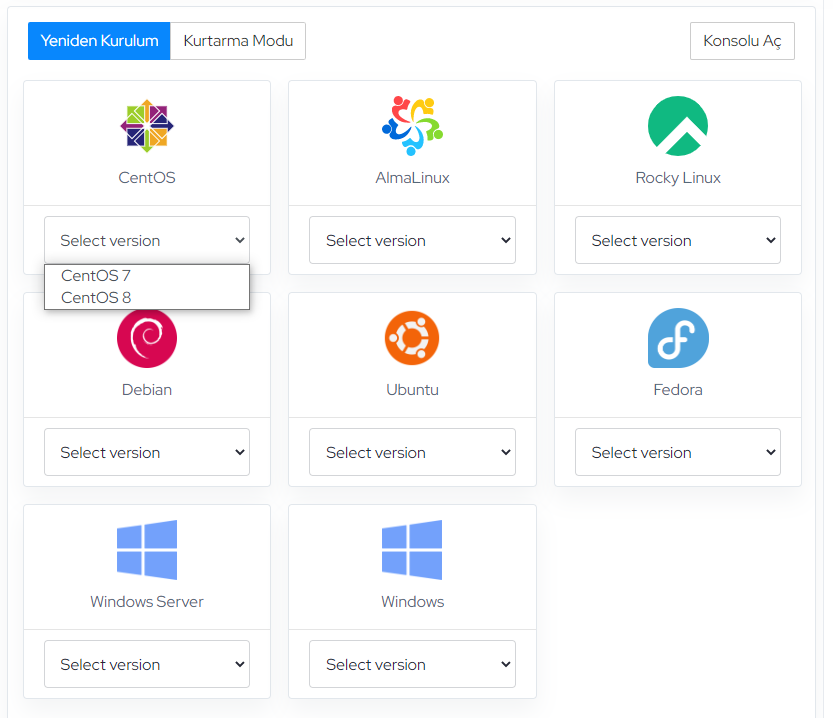Image resolution: width=833 pixels, height=718 pixels.
Task: Click the Debian swirl logo
Action: pos(147,339)
